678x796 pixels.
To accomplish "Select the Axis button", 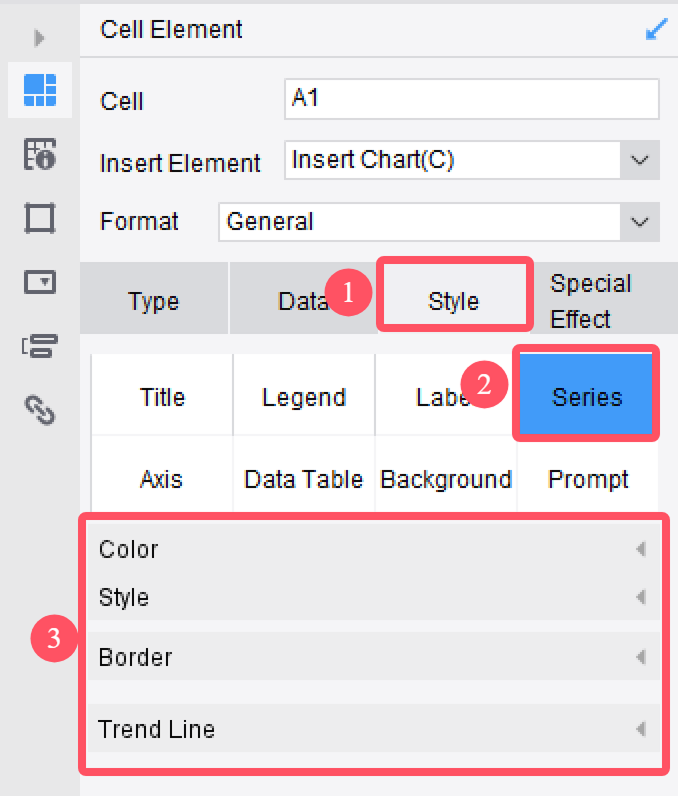I will click(x=162, y=479).
